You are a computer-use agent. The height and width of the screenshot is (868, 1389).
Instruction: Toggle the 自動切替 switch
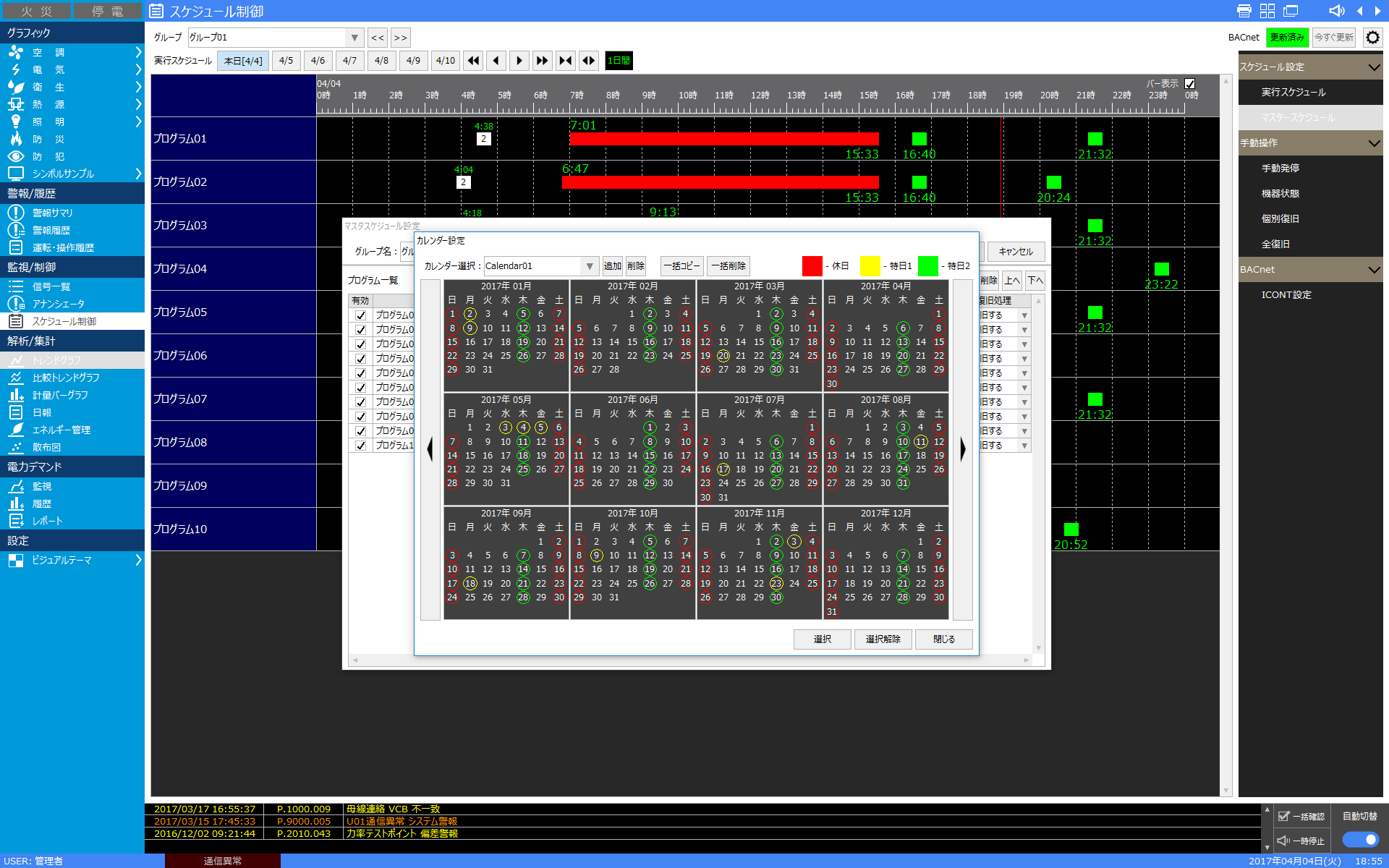point(1360,839)
